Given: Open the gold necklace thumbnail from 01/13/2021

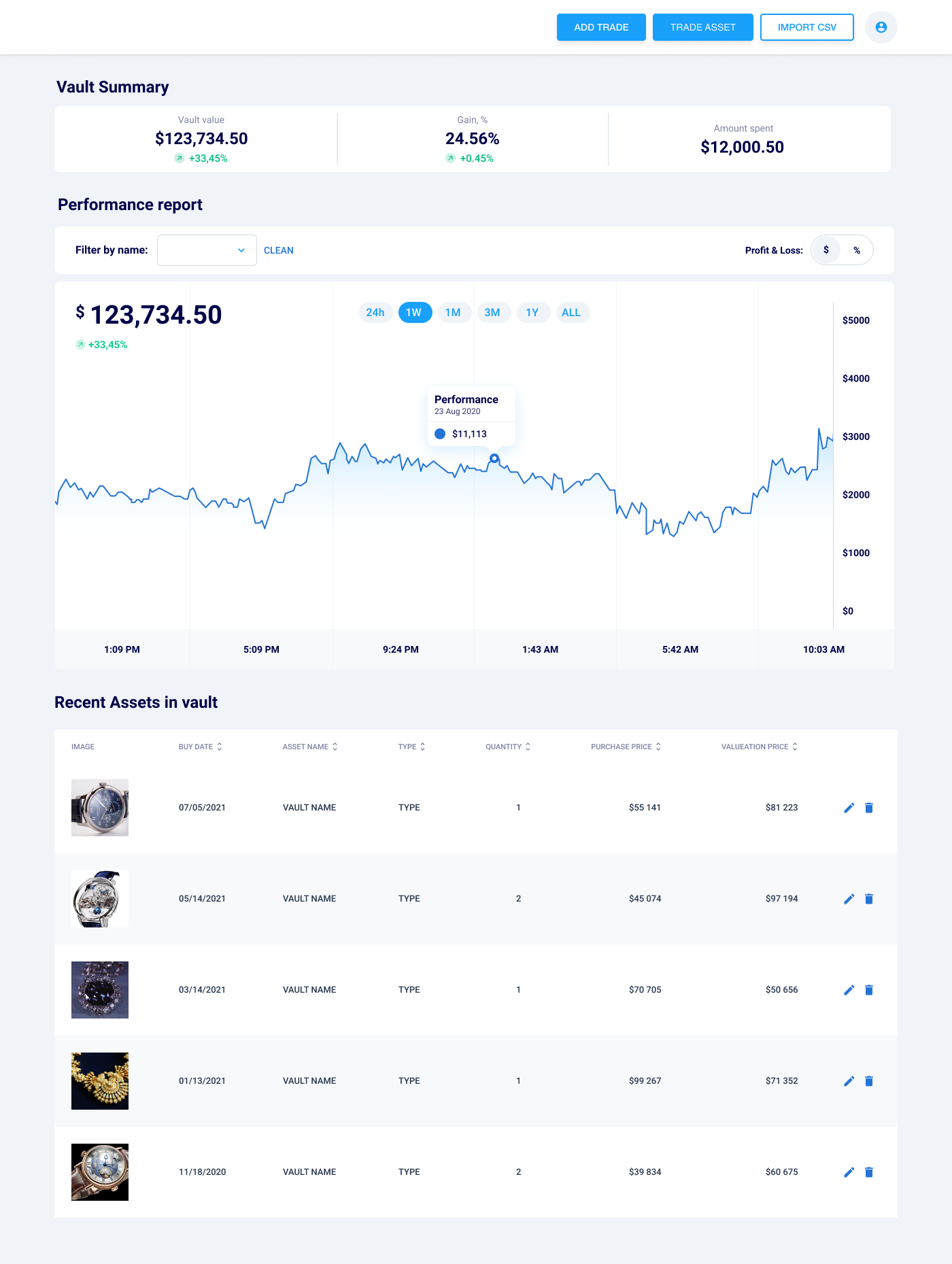Looking at the screenshot, I should 100,1081.
